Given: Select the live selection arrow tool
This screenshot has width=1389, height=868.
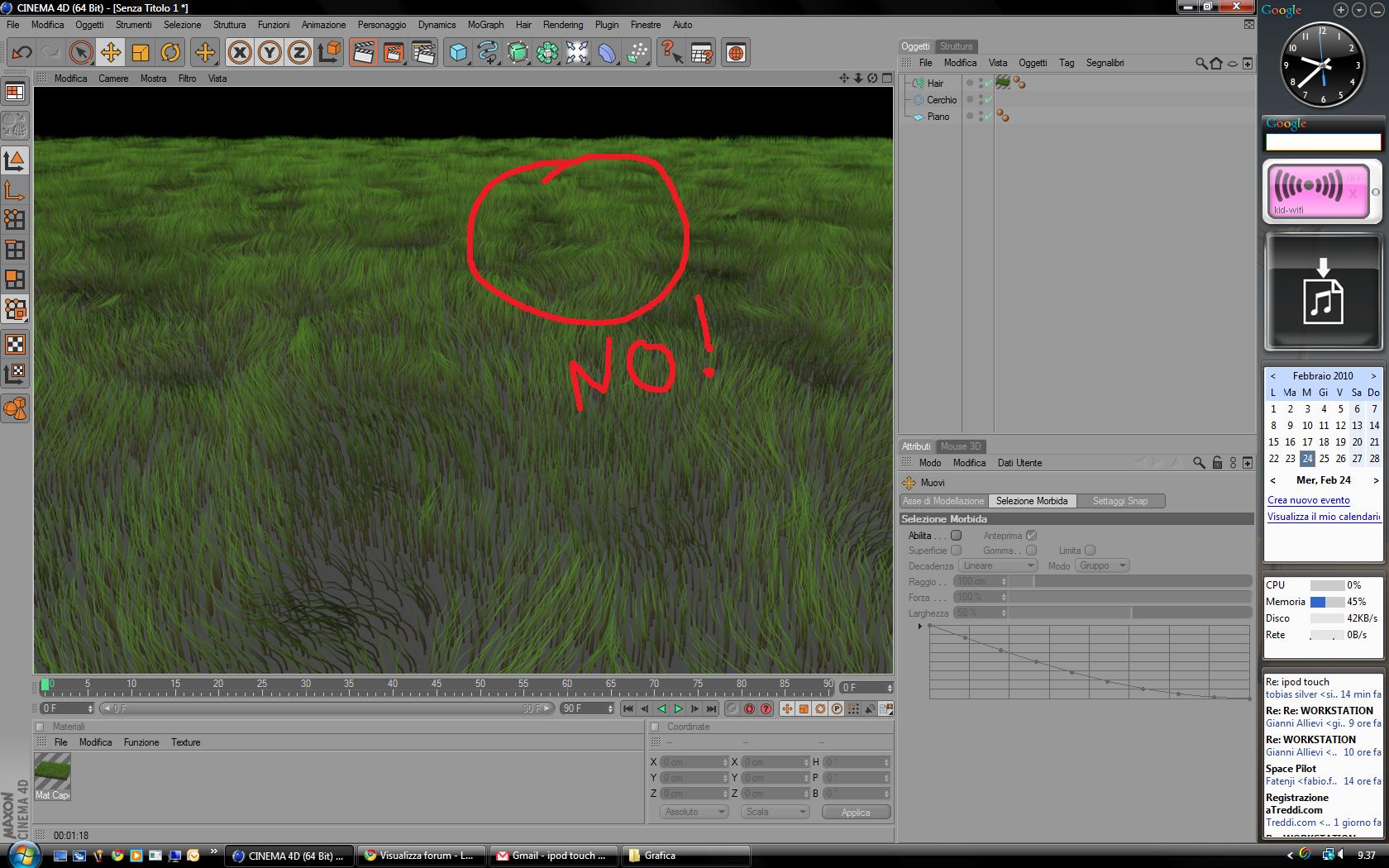Looking at the screenshot, I should click(x=80, y=53).
